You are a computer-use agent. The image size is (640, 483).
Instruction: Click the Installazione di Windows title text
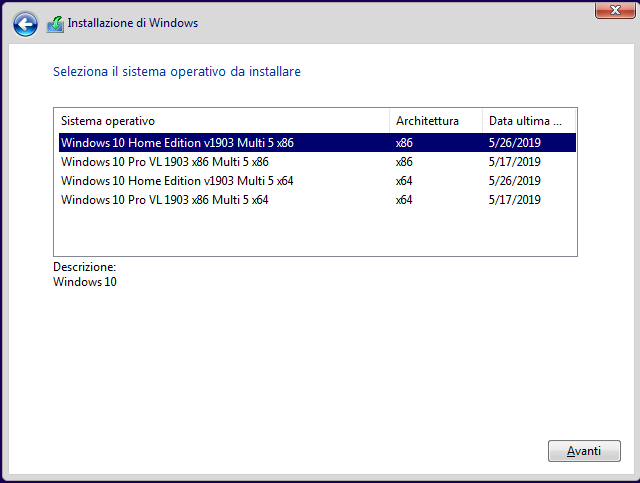coord(133,23)
